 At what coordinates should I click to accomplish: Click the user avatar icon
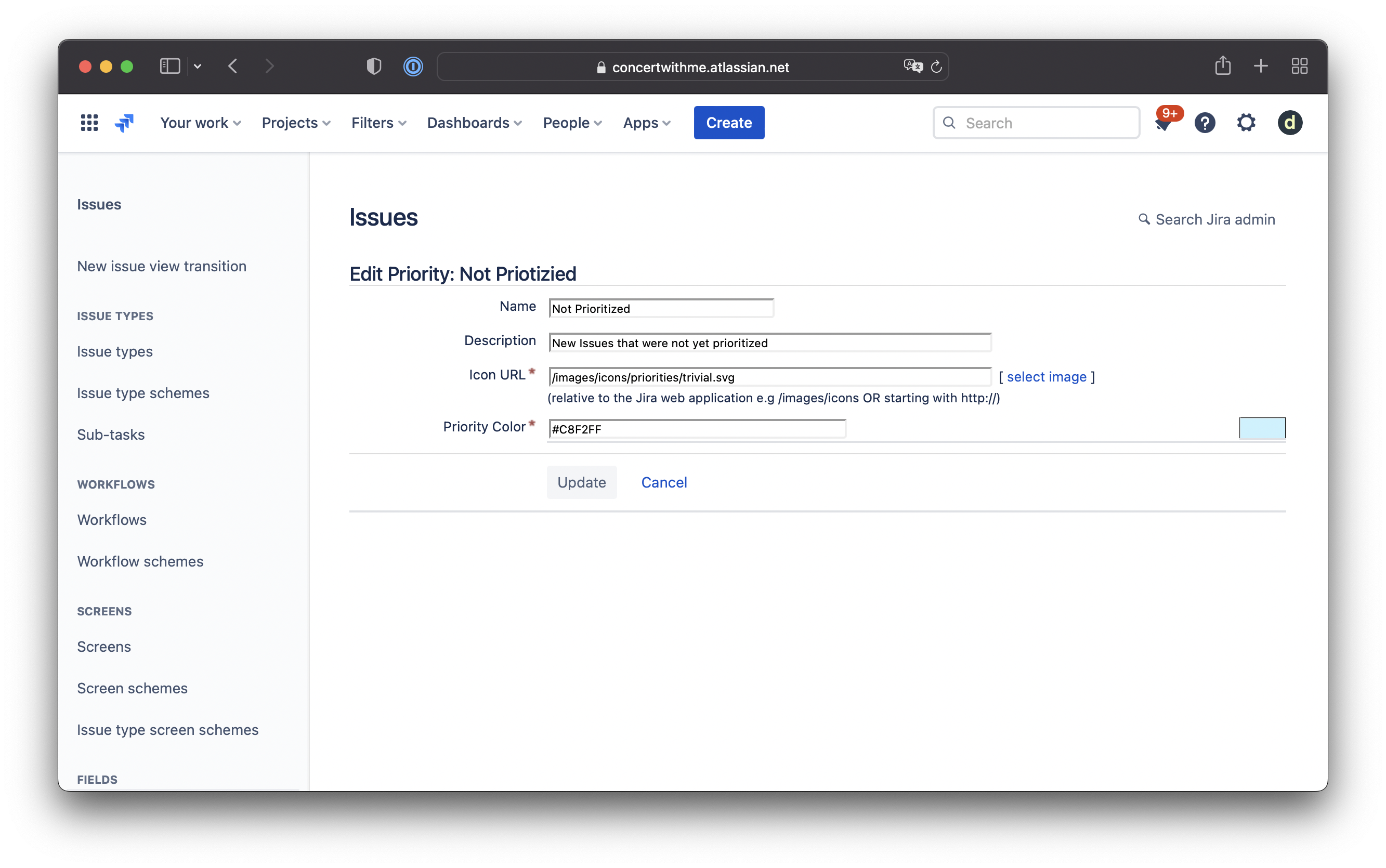click(1291, 122)
